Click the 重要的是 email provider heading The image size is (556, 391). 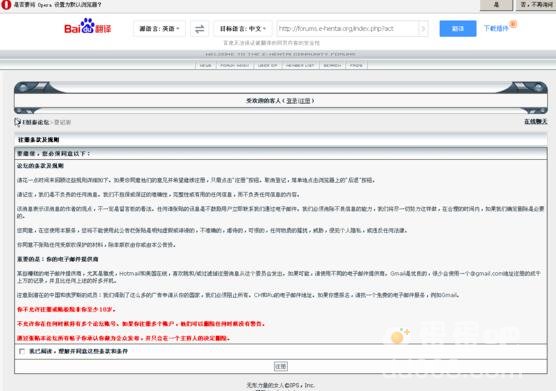pos(58,259)
